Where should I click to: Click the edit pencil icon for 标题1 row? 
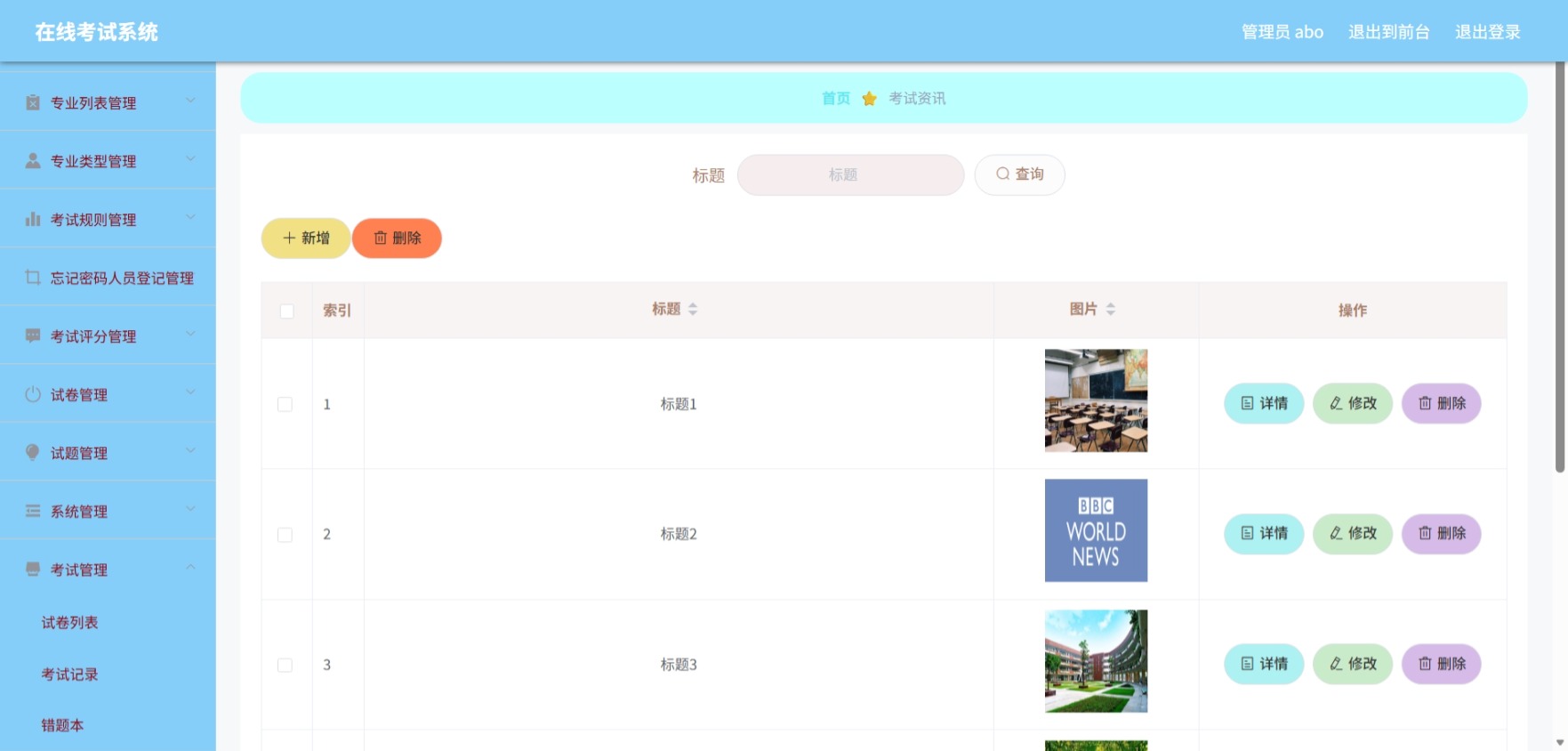tap(1336, 403)
